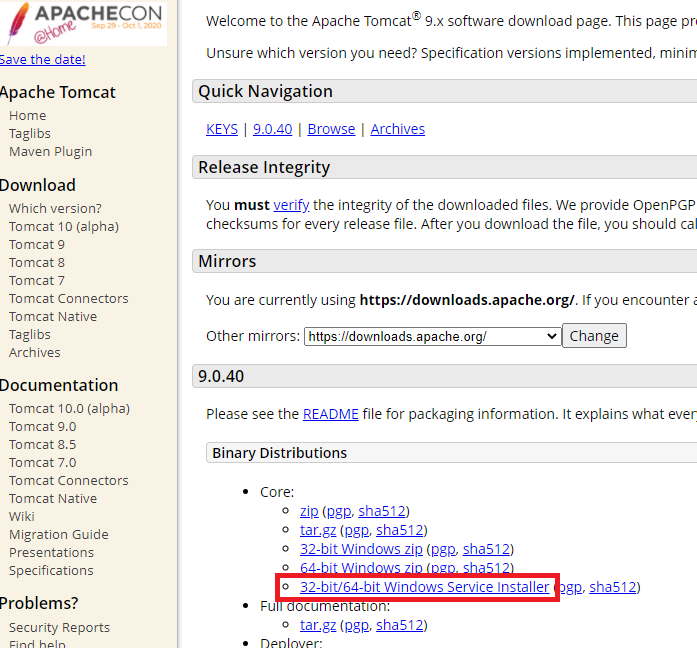Open sha512 checksum for Core tar.gz
Viewport: 697px width, 648px height.
pos(400,530)
